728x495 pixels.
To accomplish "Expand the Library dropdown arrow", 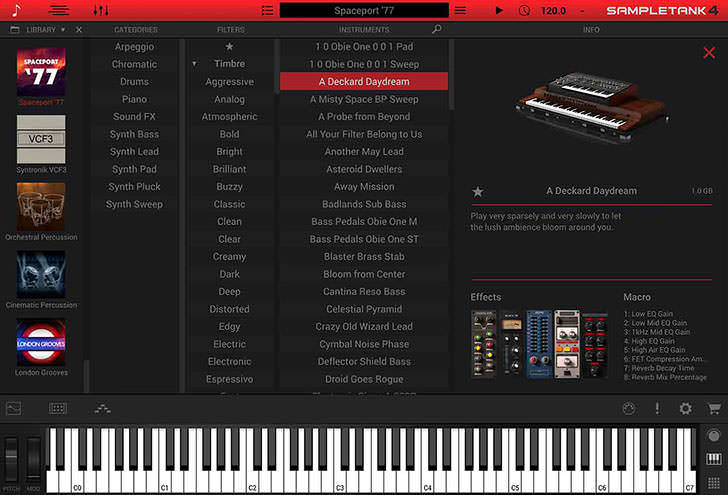I will pos(63,30).
